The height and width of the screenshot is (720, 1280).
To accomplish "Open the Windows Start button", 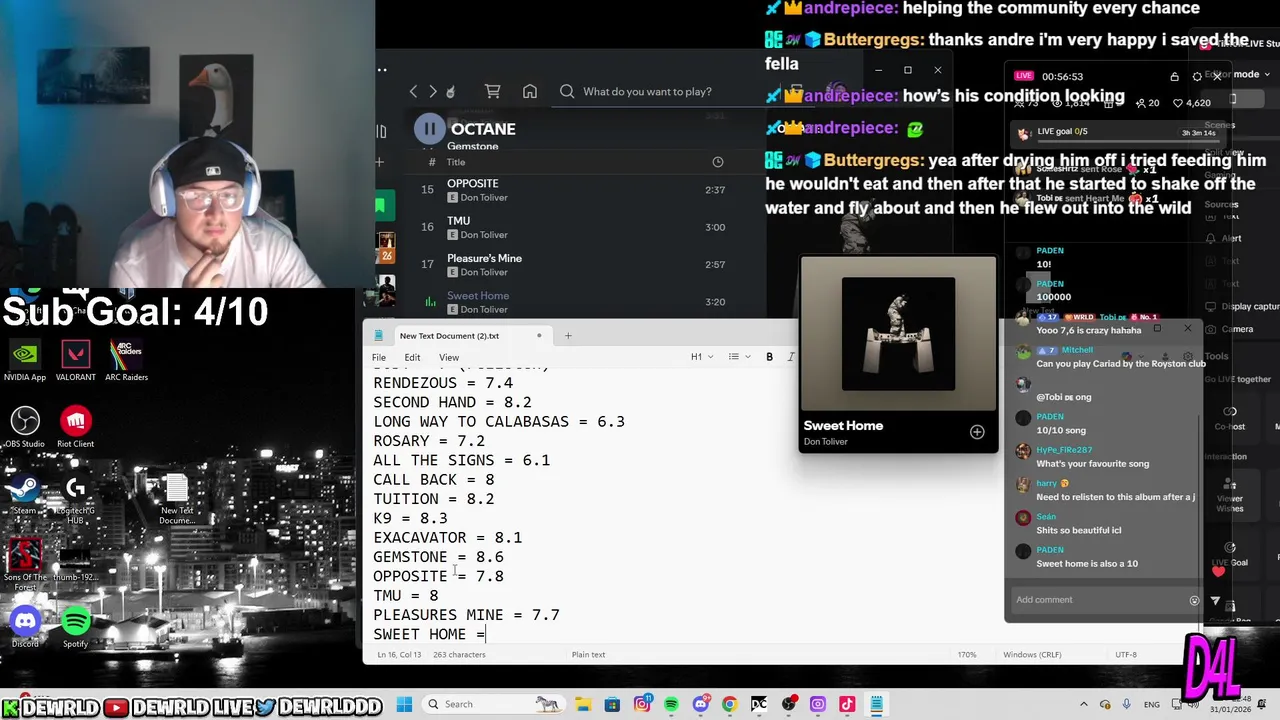I will point(403,704).
